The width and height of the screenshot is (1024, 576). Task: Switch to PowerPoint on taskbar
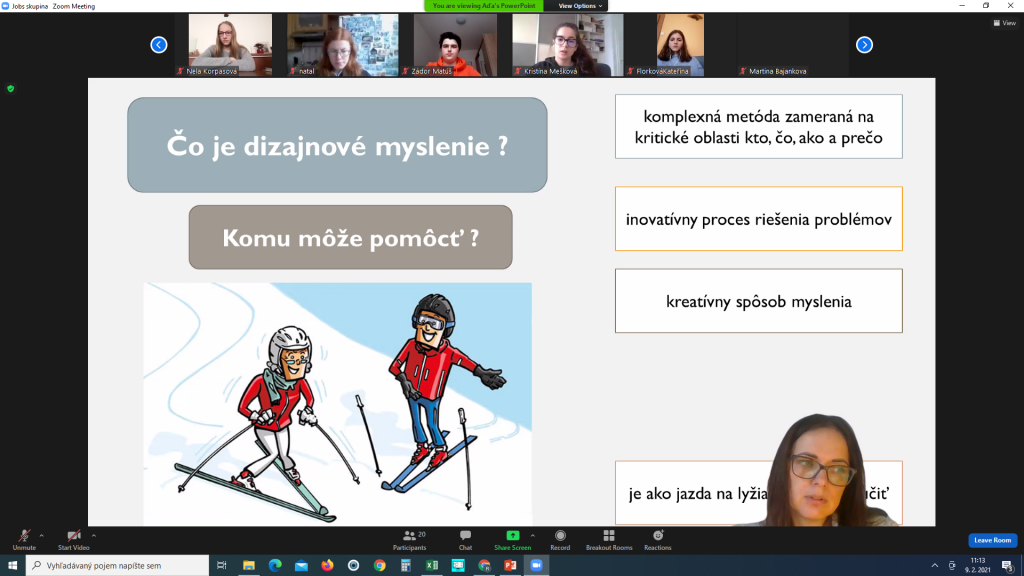click(x=510, y=565)
